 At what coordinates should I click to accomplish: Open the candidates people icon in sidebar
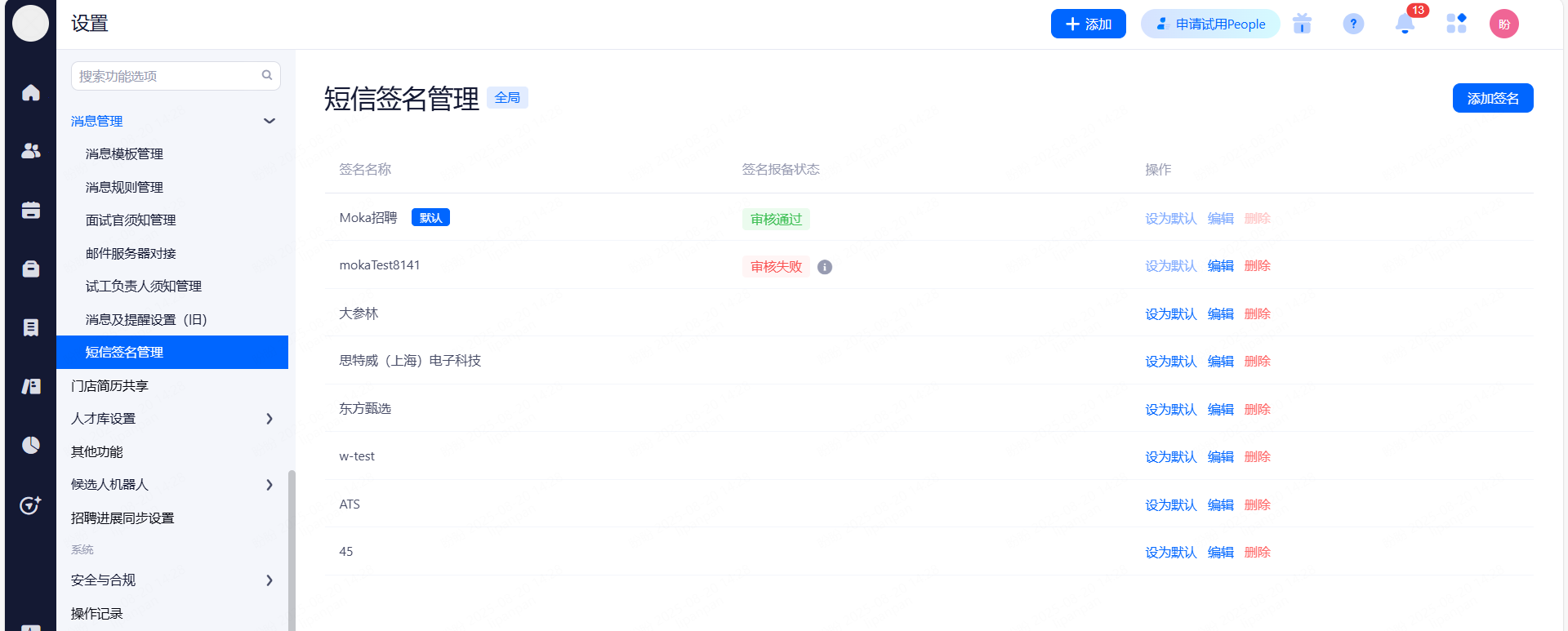31,151
